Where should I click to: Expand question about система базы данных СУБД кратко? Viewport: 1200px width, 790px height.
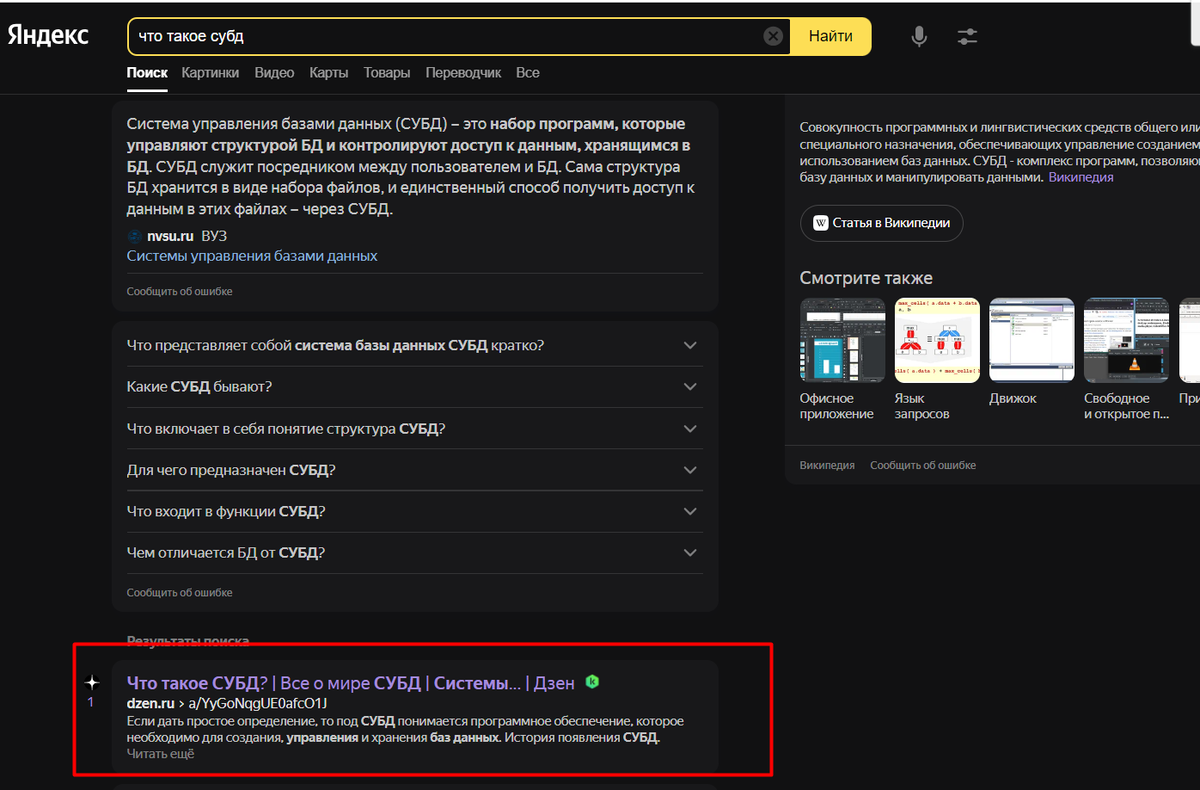pos(414,345)
